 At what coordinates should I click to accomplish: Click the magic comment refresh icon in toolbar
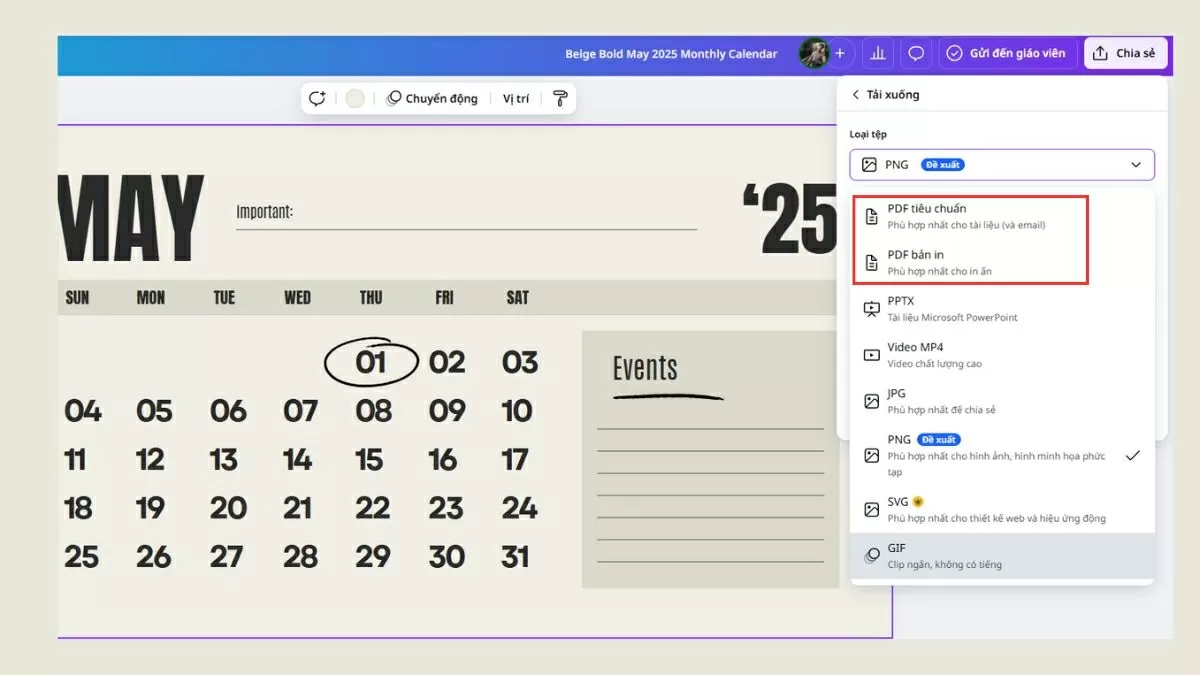click(317, 98)
